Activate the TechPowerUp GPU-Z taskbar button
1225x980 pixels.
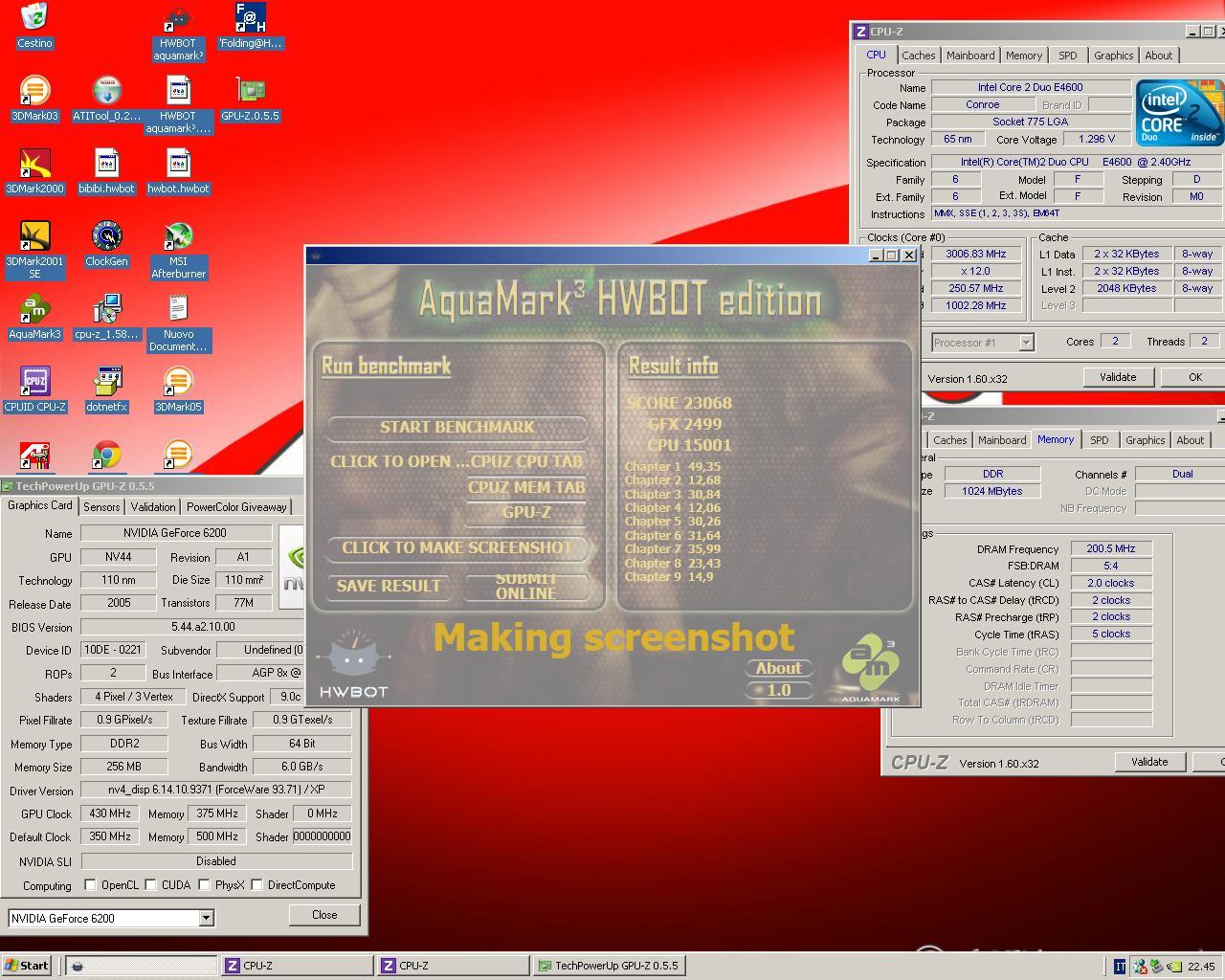pyautogui.click(x=610, y=966)
